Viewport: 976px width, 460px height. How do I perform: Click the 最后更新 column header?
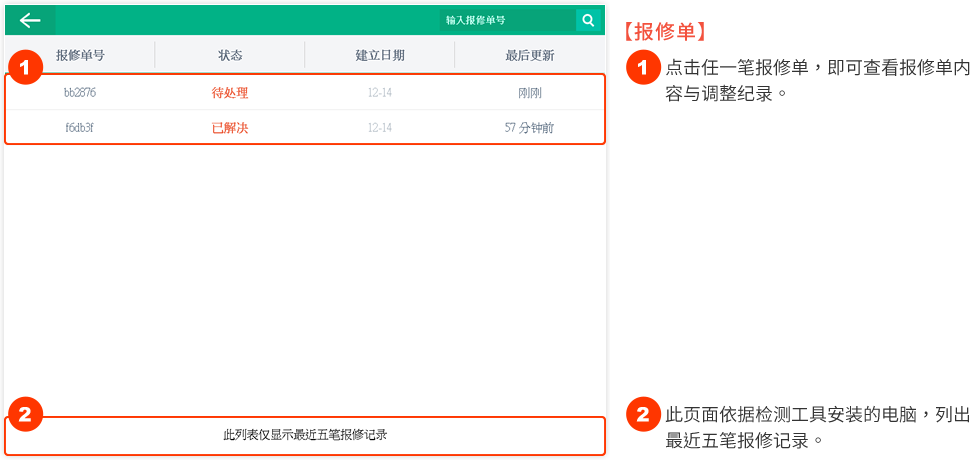coord(530,55)
